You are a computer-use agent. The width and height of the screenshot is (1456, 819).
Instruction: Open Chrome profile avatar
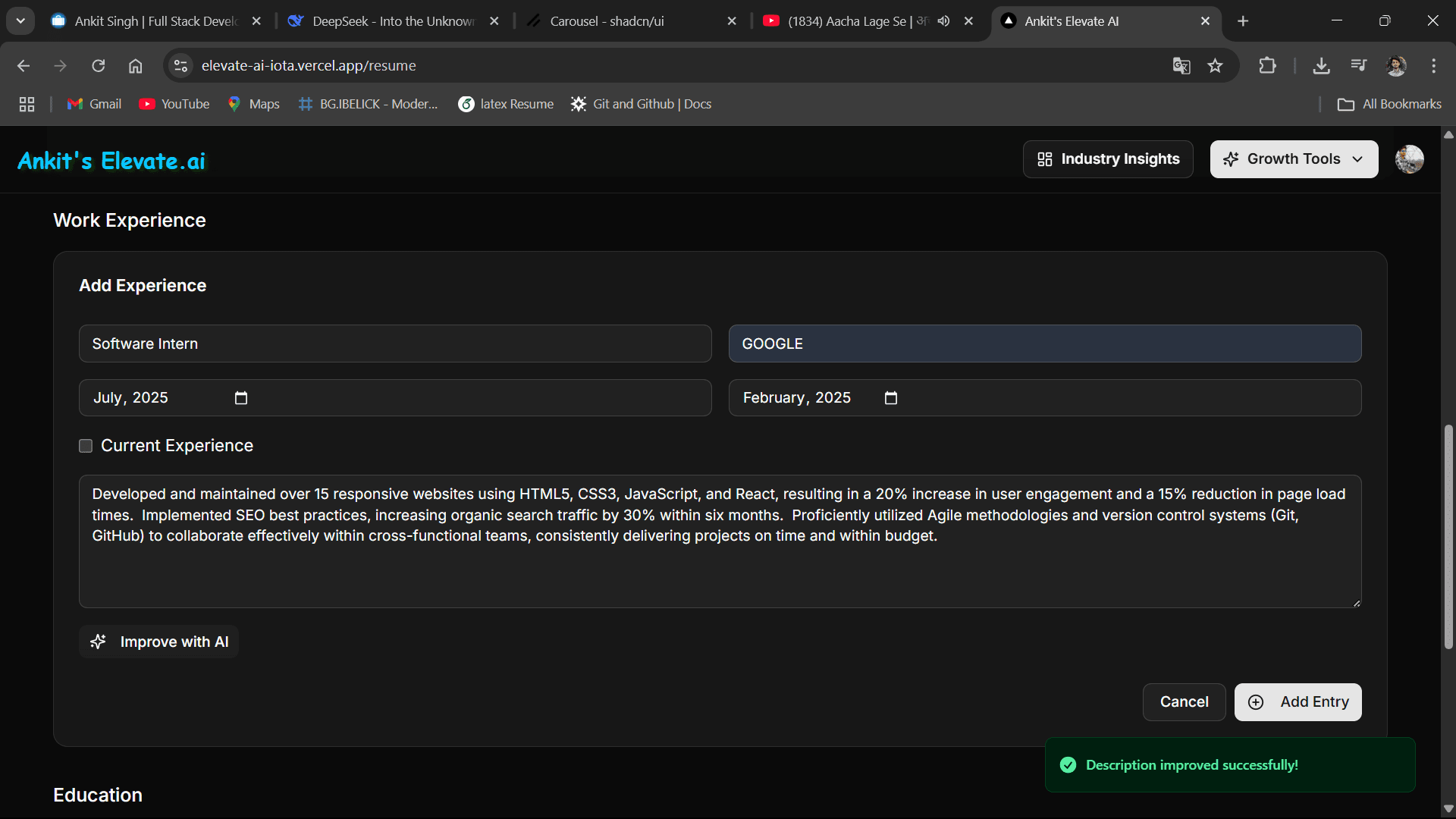pyautogui.click(x=1396, y=66)
